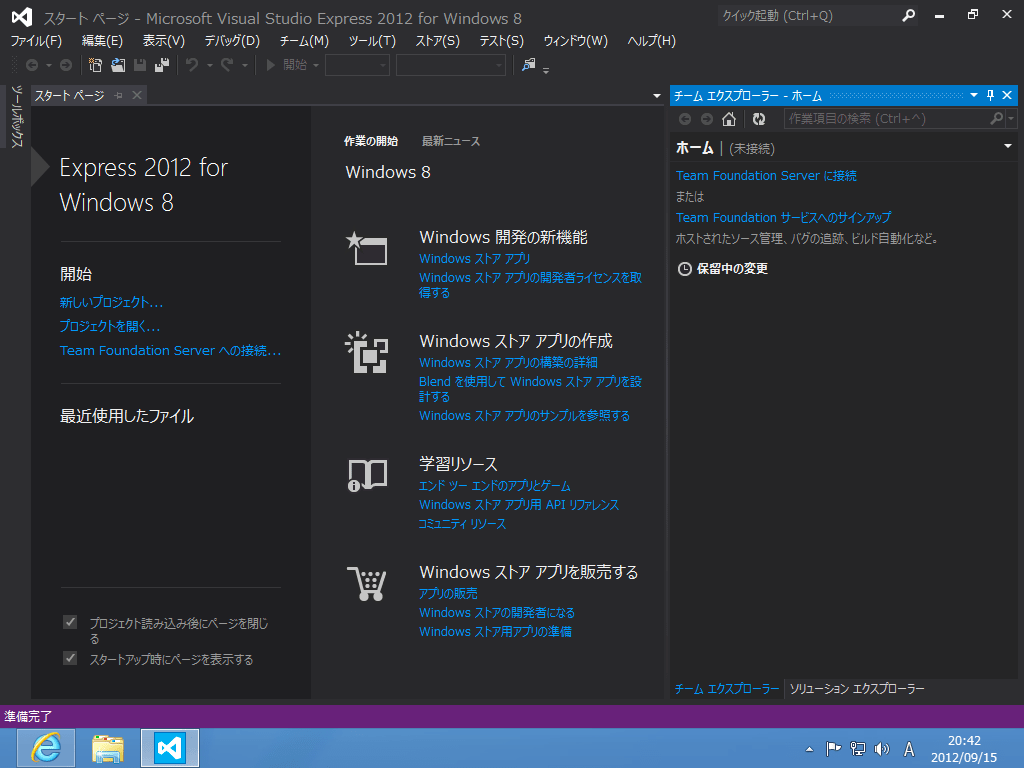1024x768 pixels.
Task: Open the navigate backward history dropdown arrow
Action: click(48, 65)
